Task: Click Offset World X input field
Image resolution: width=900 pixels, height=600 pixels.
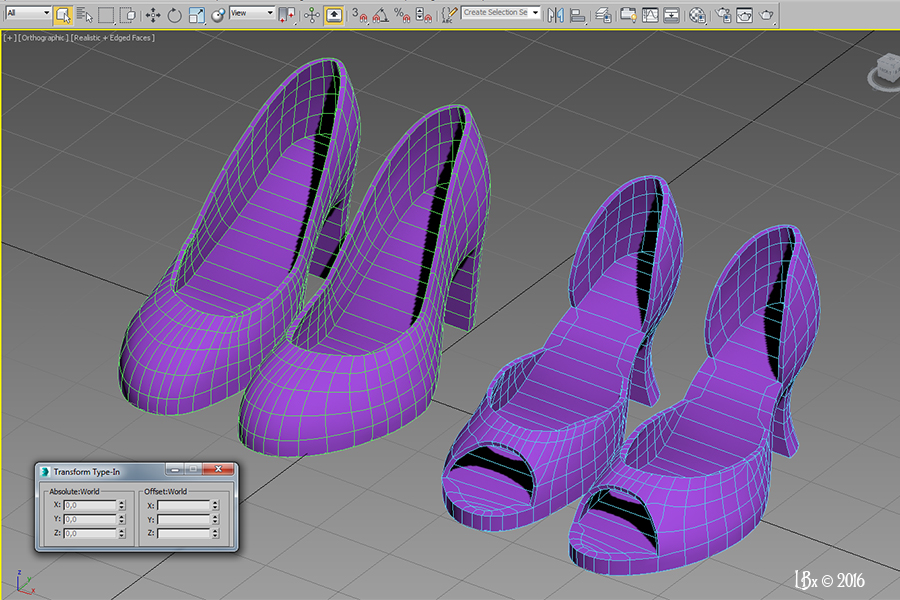Action: (184, 505)
